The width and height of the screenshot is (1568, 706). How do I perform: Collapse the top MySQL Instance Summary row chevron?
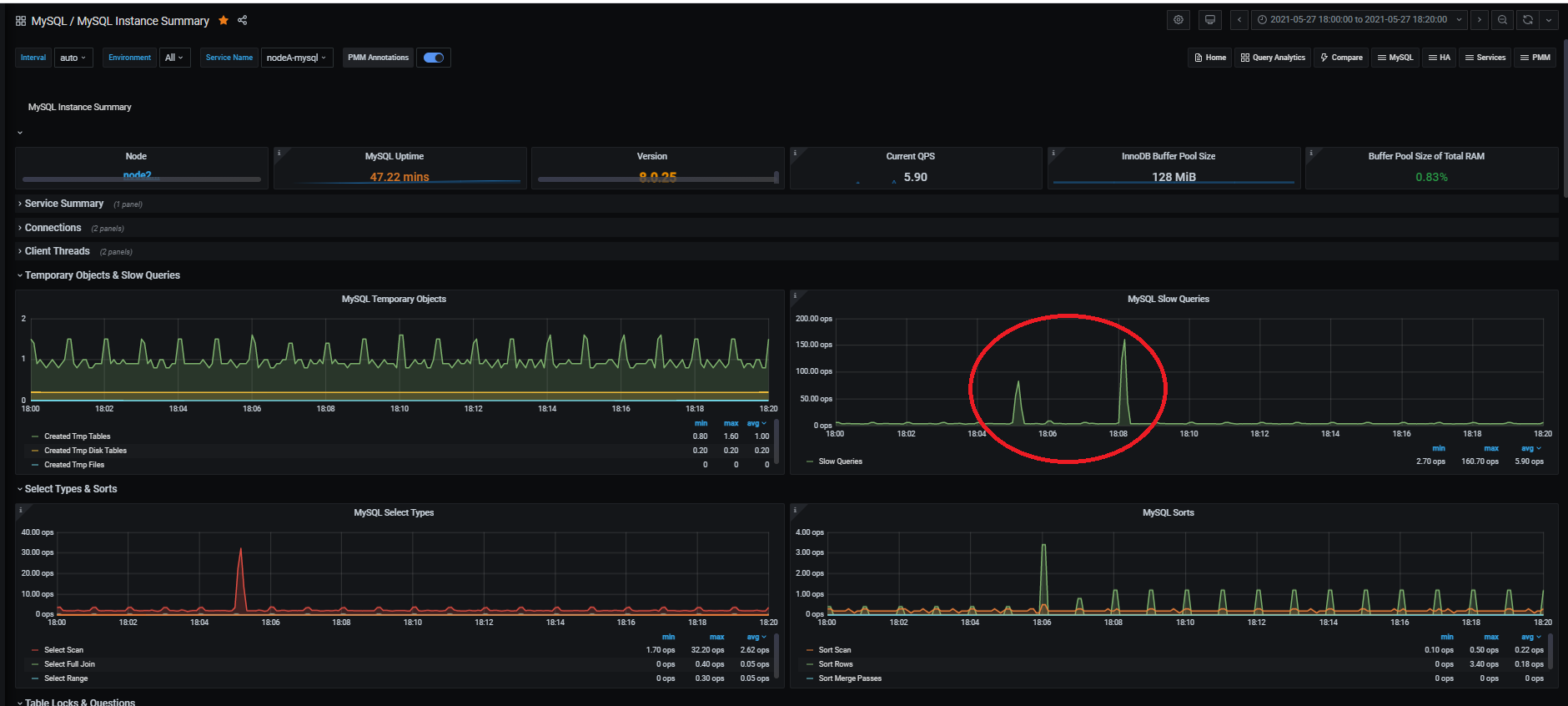pyautogui.click(x=20, y=132)
